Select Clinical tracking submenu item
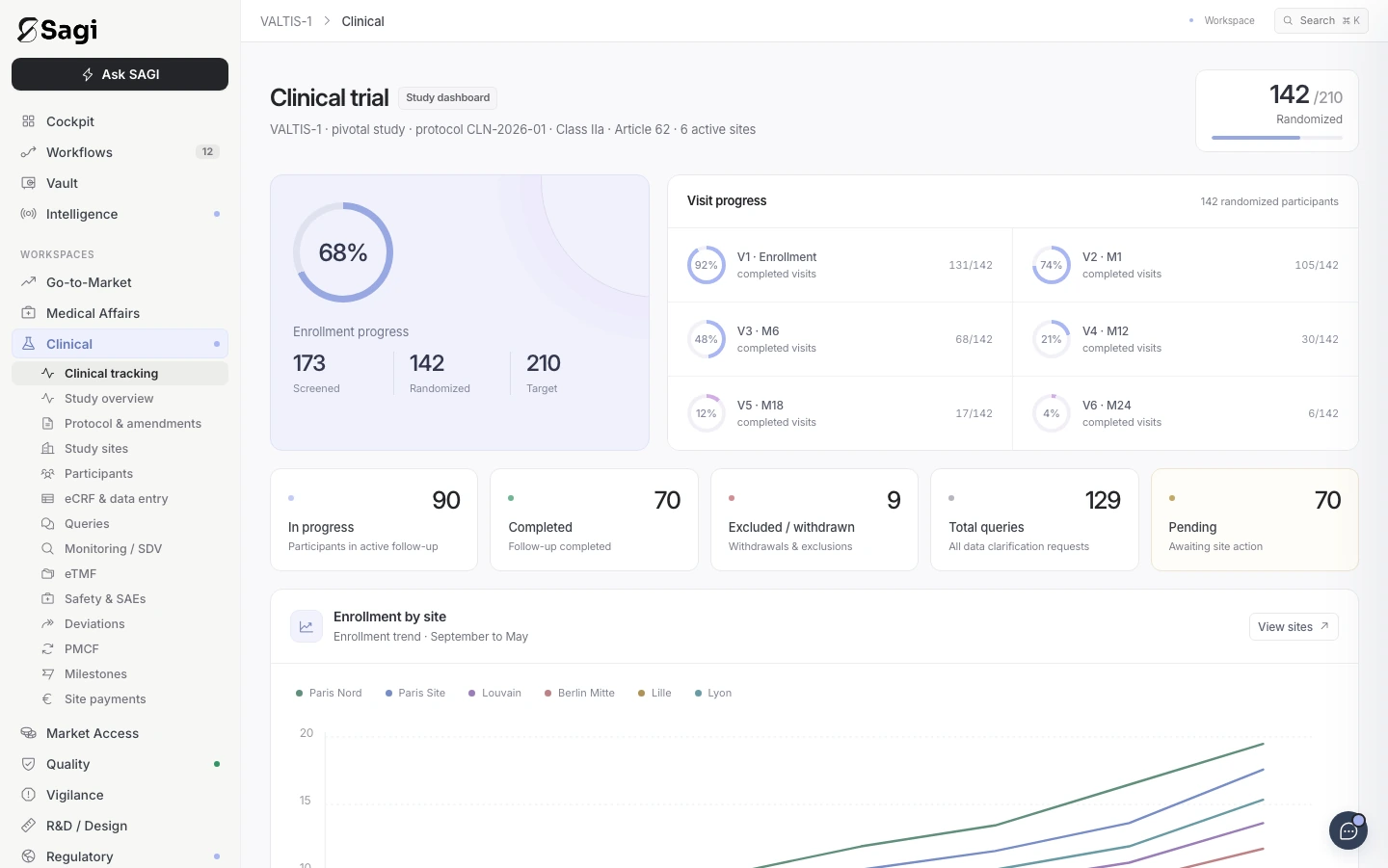 click(120, 373)
